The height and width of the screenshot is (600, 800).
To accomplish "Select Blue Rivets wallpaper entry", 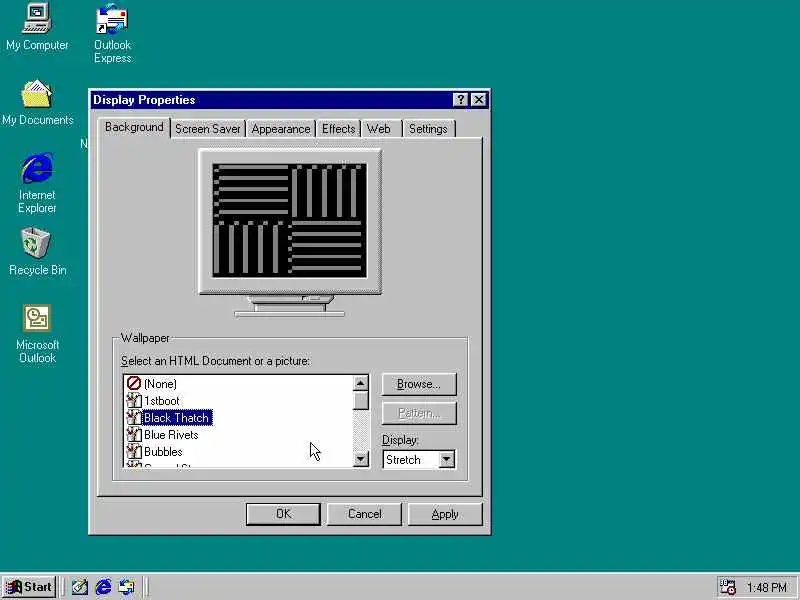I will click(171, 435).
